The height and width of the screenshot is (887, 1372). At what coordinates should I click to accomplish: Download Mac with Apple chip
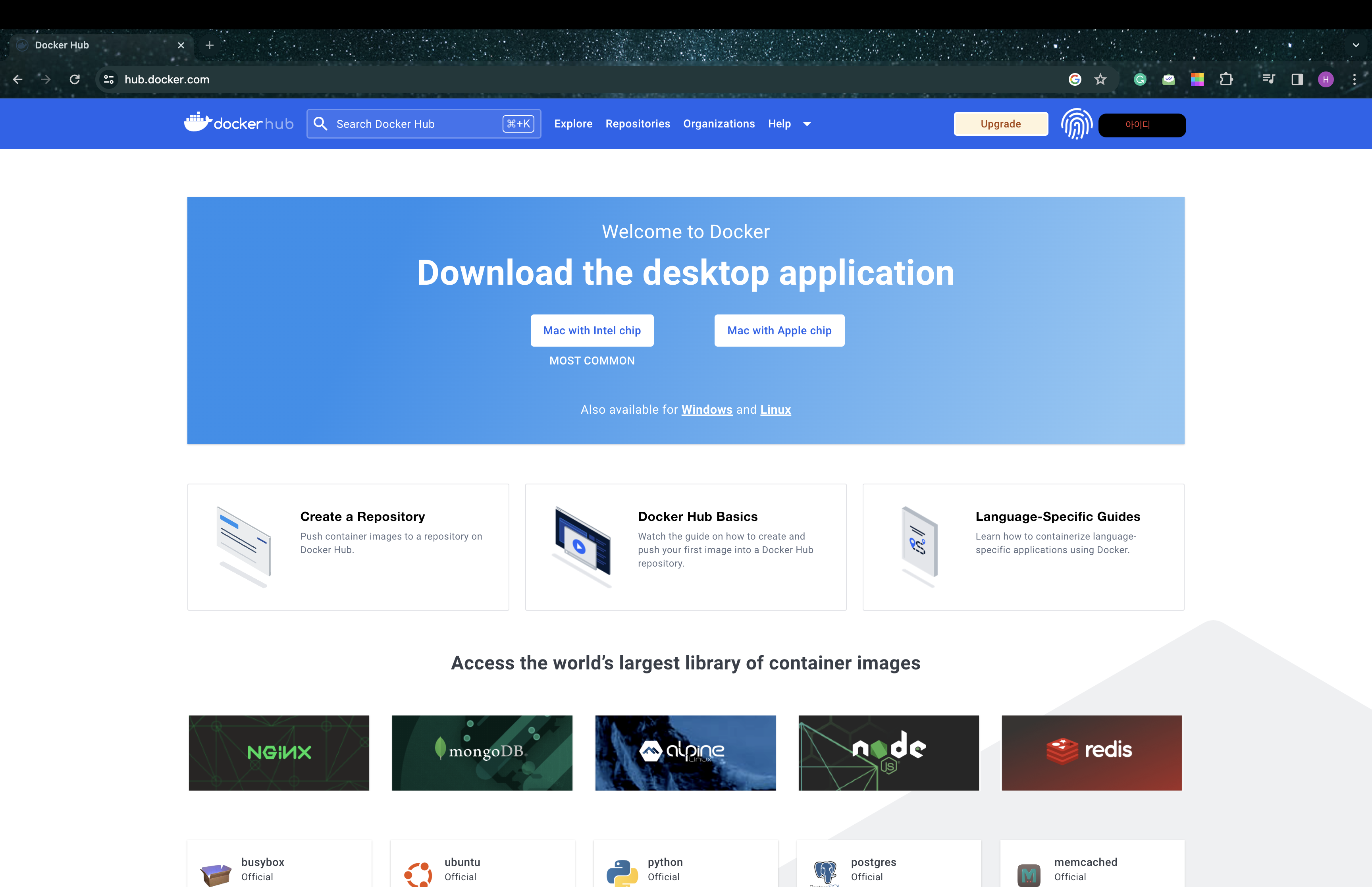click(x=779, y=330)
